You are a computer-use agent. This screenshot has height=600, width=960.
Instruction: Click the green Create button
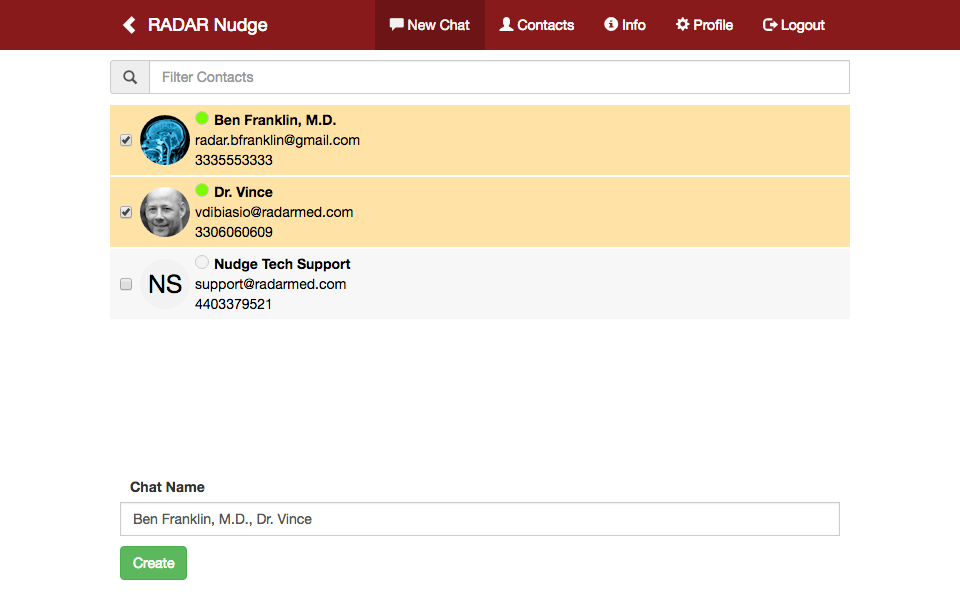154,563
